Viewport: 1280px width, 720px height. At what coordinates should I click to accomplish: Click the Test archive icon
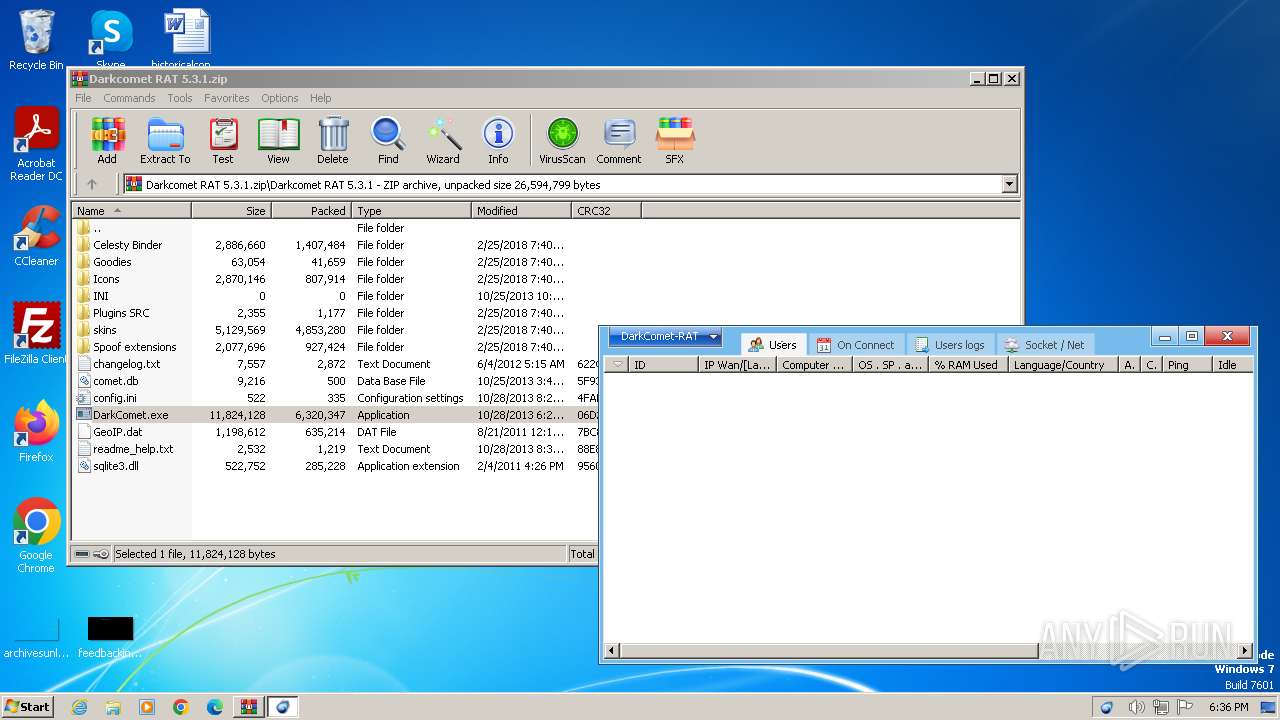[223, 141]
